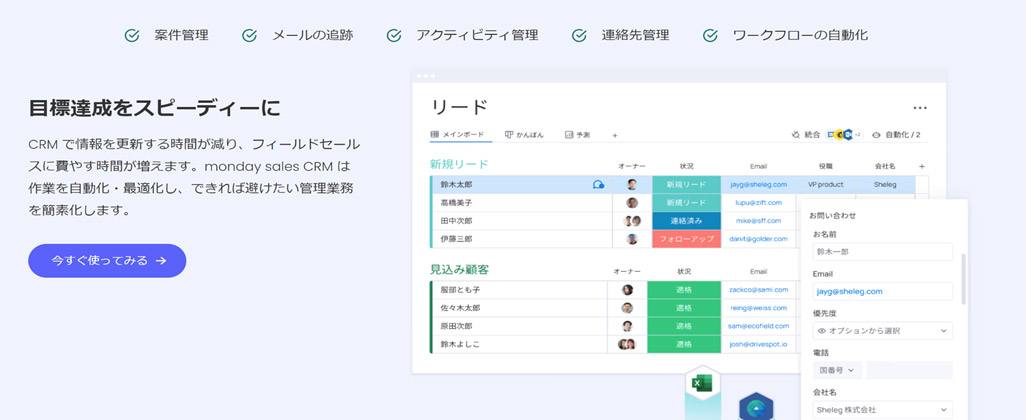The width and height of the screenshot is (1026, 420).
Task: Click owner avatar in 服部とも子 row
Action: (627, 290)
